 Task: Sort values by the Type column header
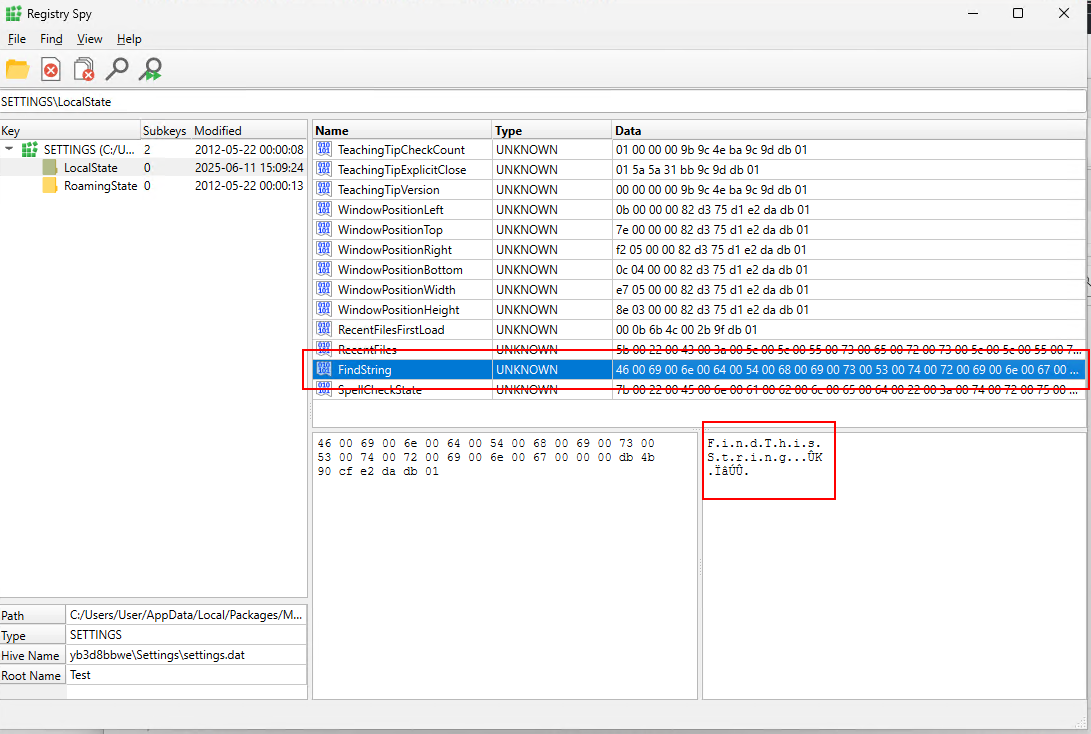pos(551,130)
